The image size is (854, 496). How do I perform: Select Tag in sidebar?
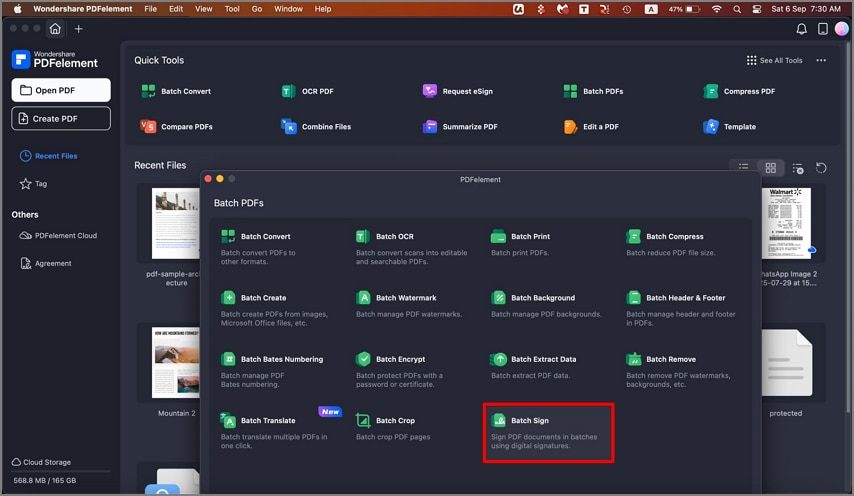[x=33, y=184]
